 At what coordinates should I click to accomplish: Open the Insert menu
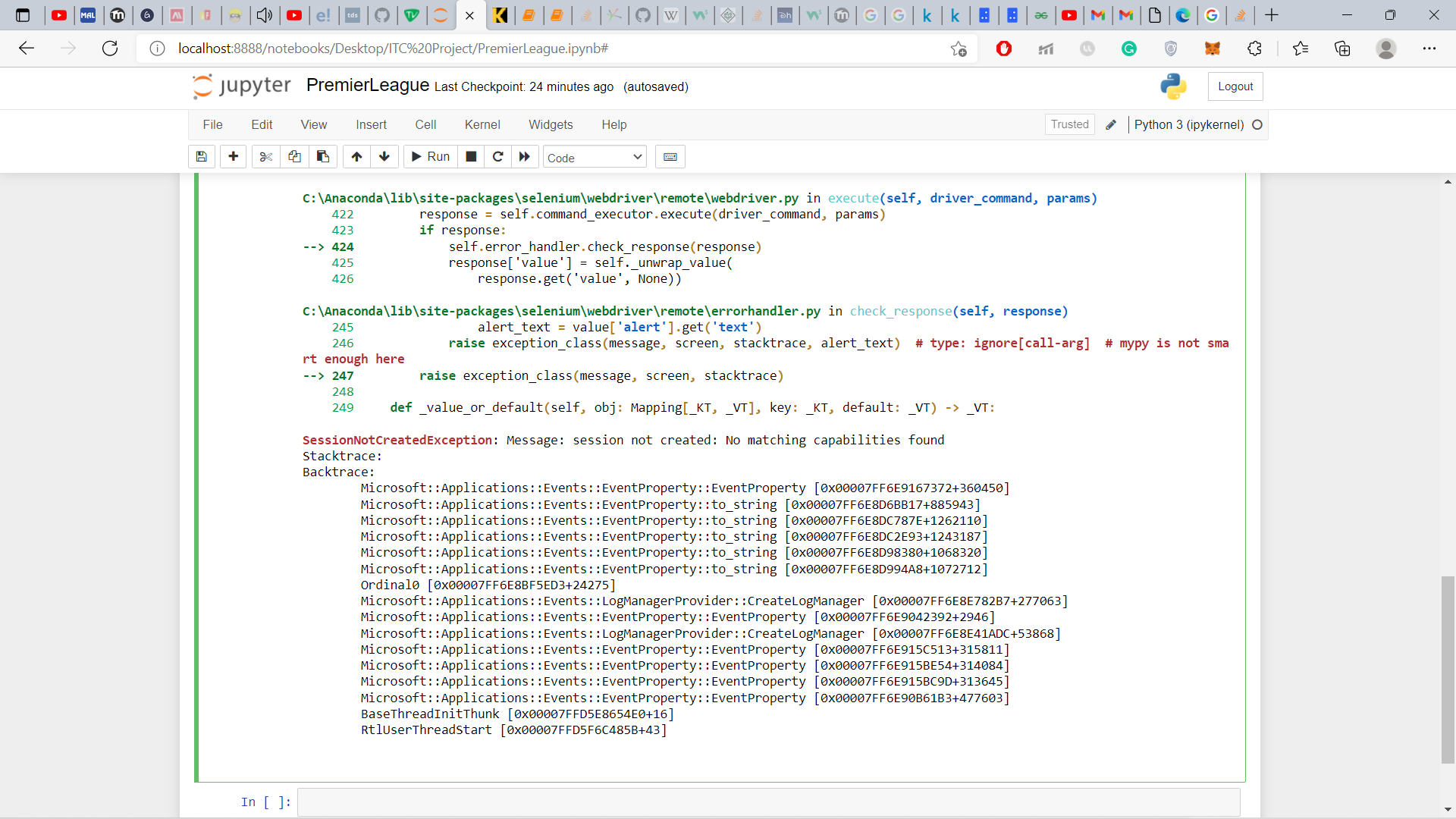(371, 124)
